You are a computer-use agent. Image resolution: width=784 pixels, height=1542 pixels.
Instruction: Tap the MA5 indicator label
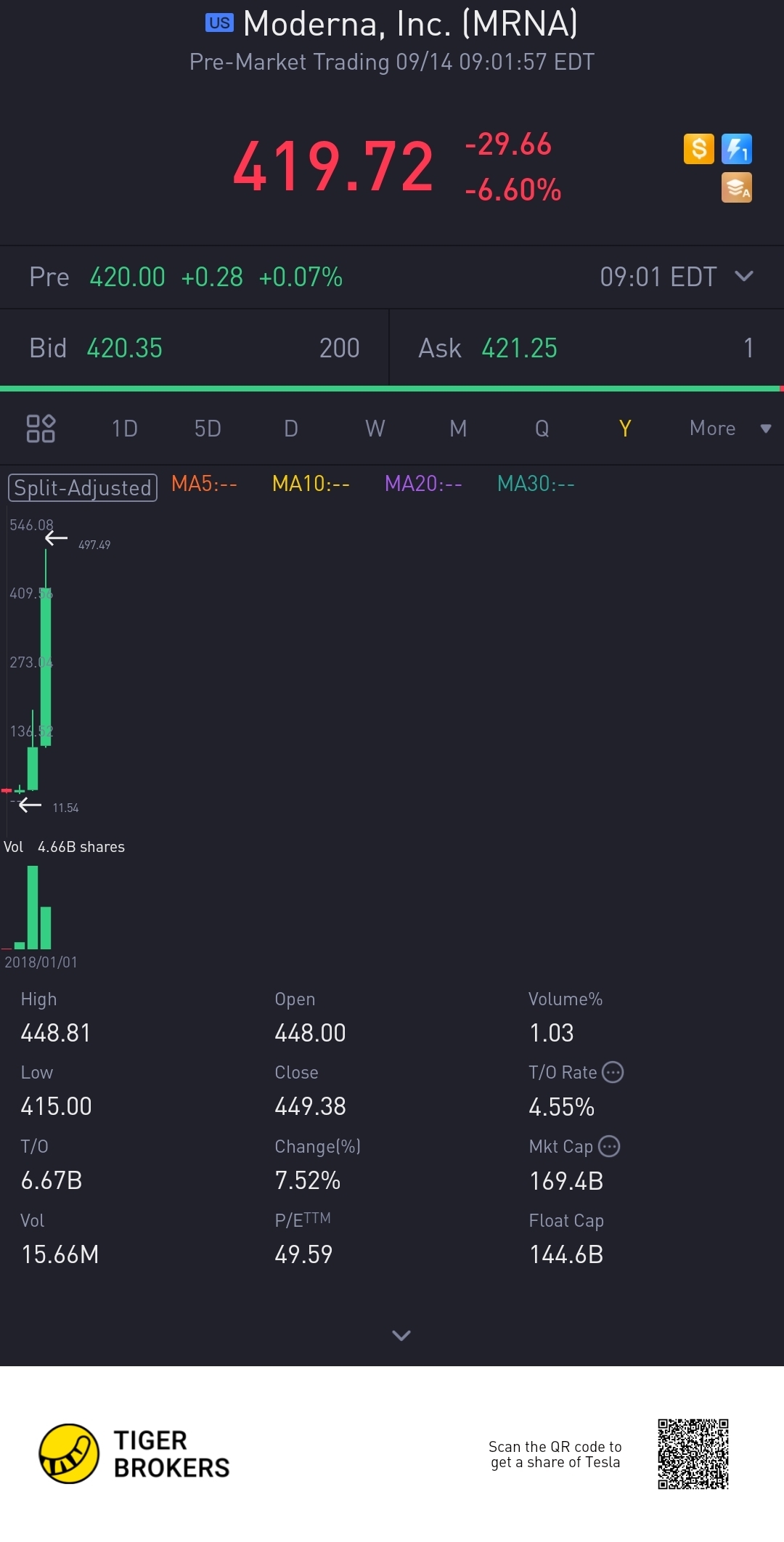(x=204, y=484)
